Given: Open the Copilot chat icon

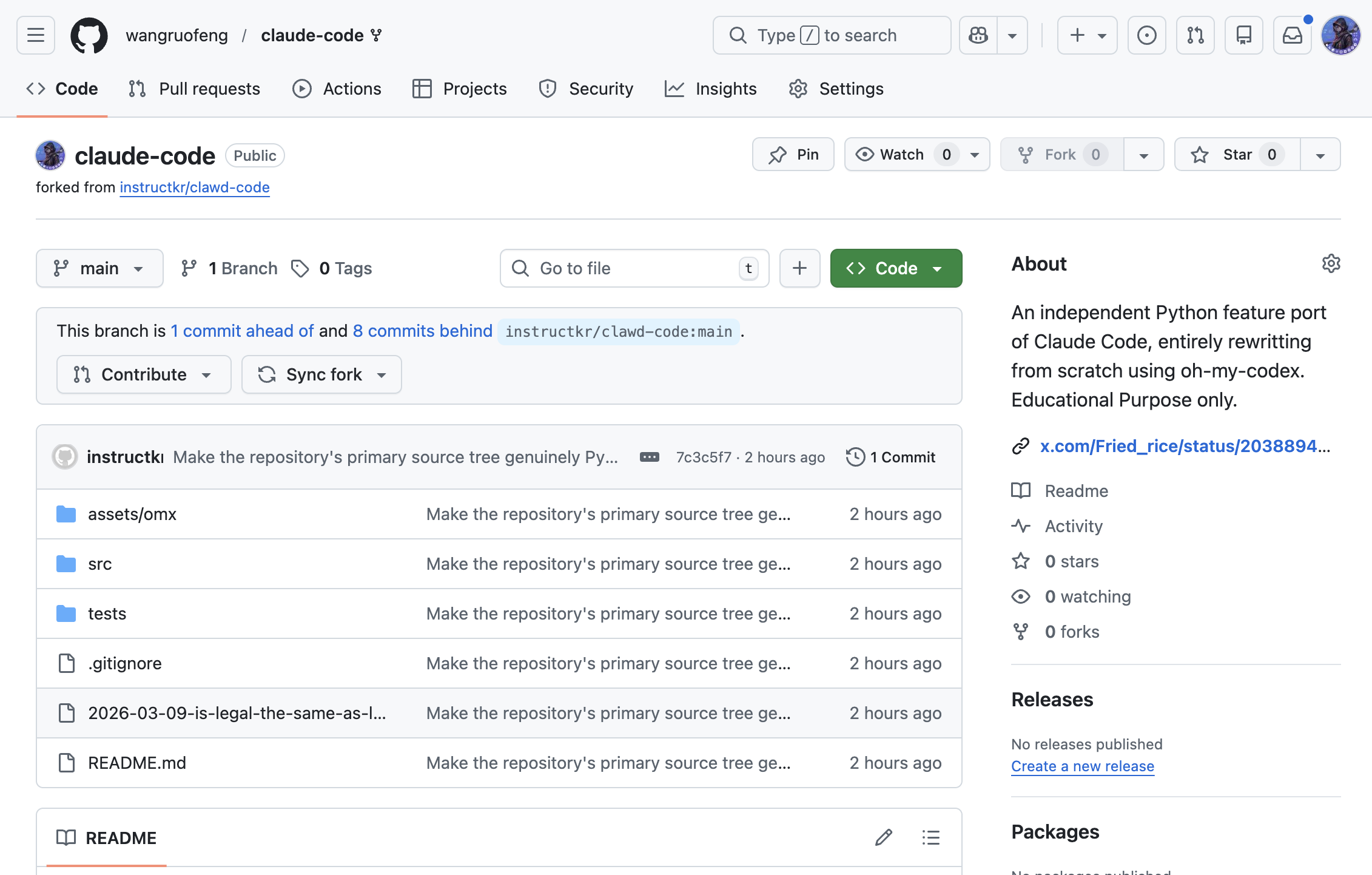Looking at the screenshot, I should 978,35.
